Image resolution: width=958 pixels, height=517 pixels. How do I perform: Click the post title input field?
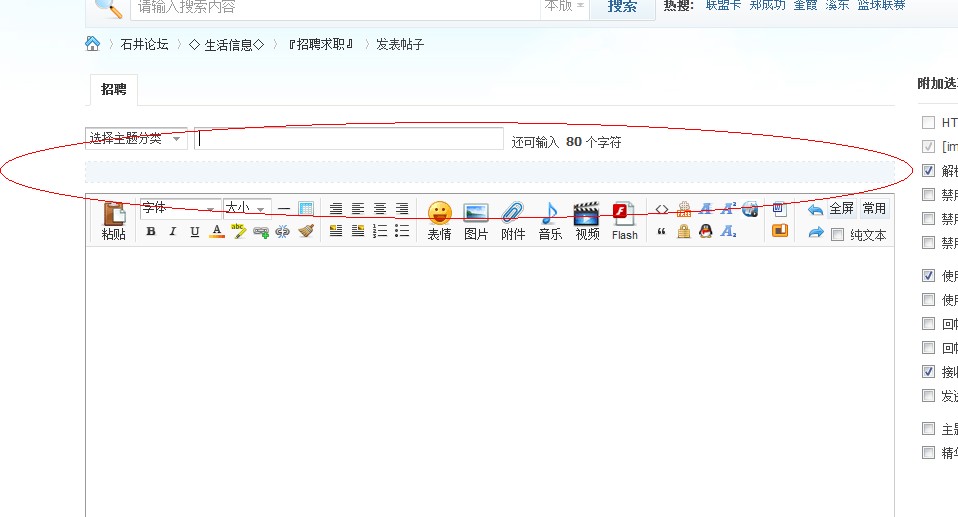click(349, 139)
